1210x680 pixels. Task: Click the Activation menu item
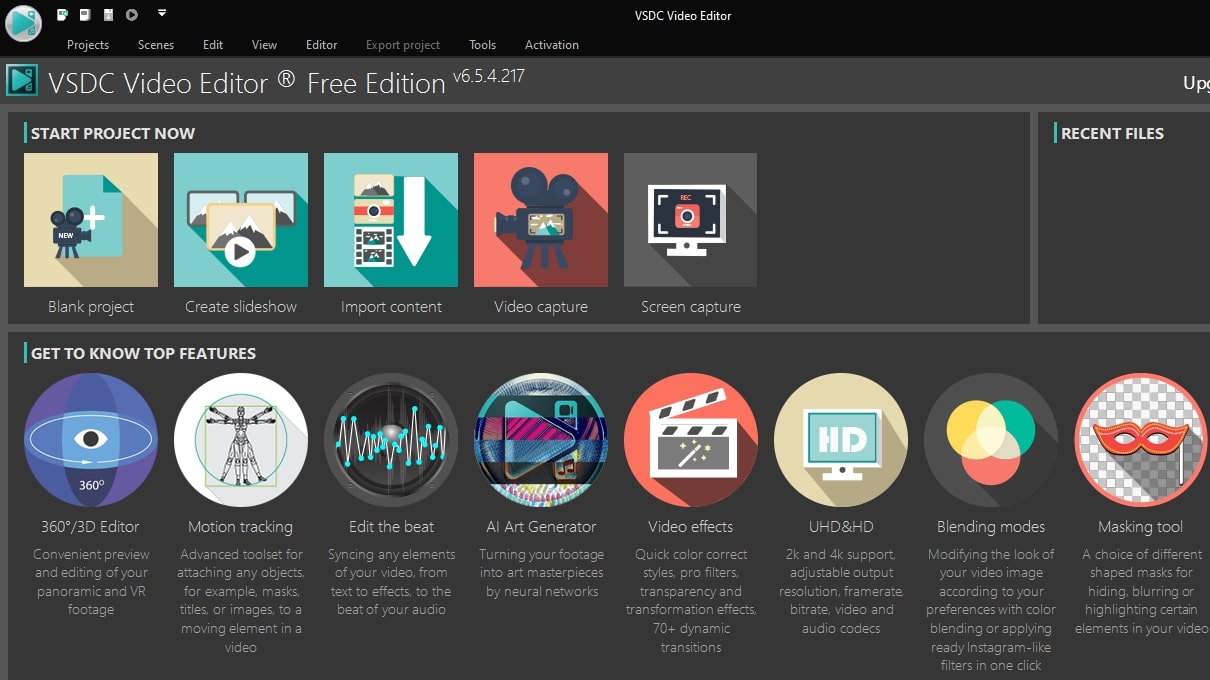(x=552, y=45)
